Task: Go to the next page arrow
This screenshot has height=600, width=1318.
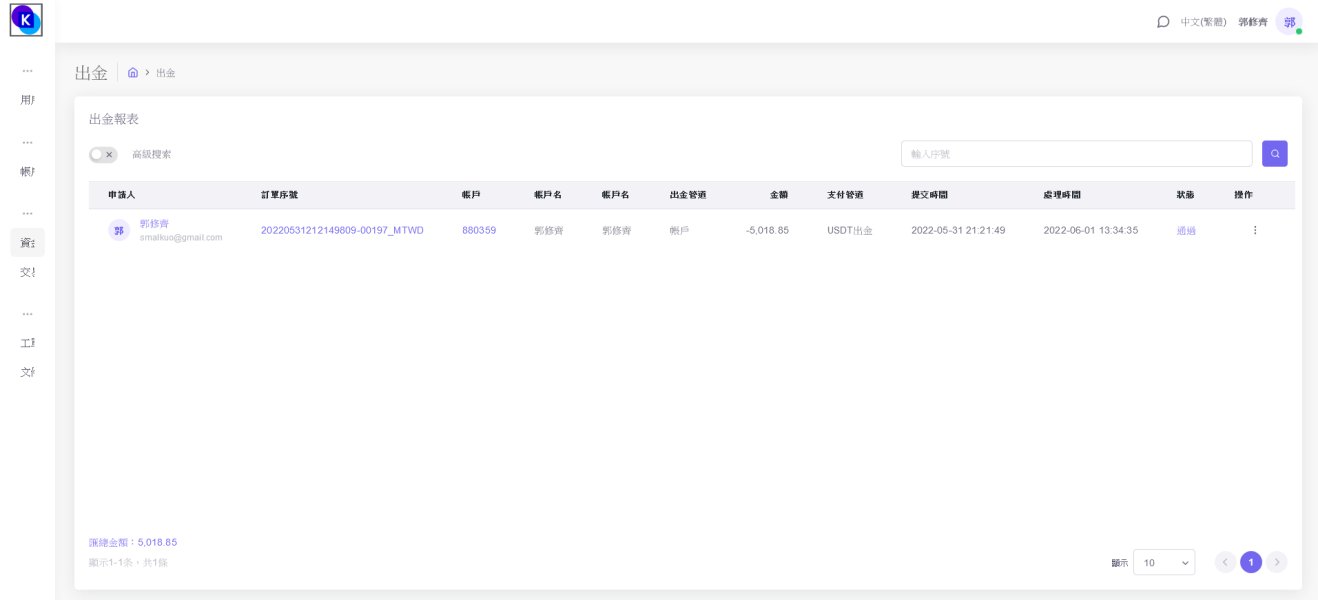Action: [1277, 562]
